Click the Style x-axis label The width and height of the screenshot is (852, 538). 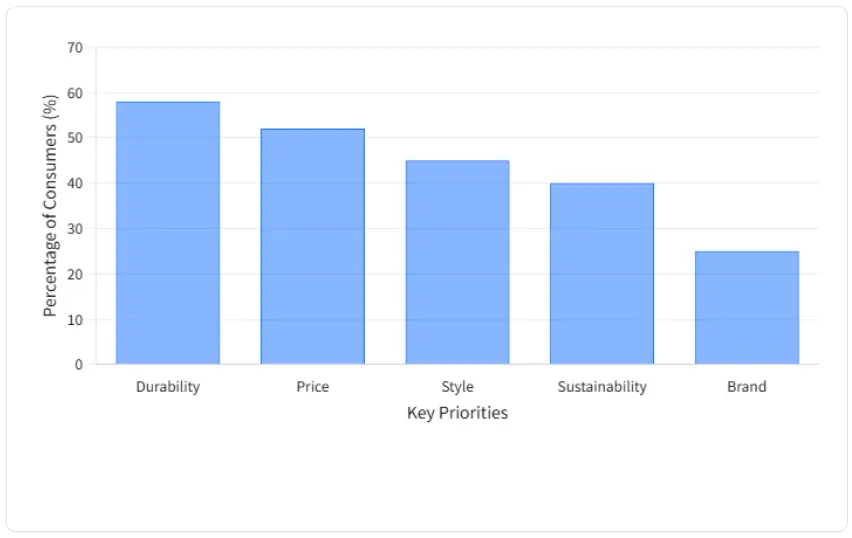[x=457, y=387]
